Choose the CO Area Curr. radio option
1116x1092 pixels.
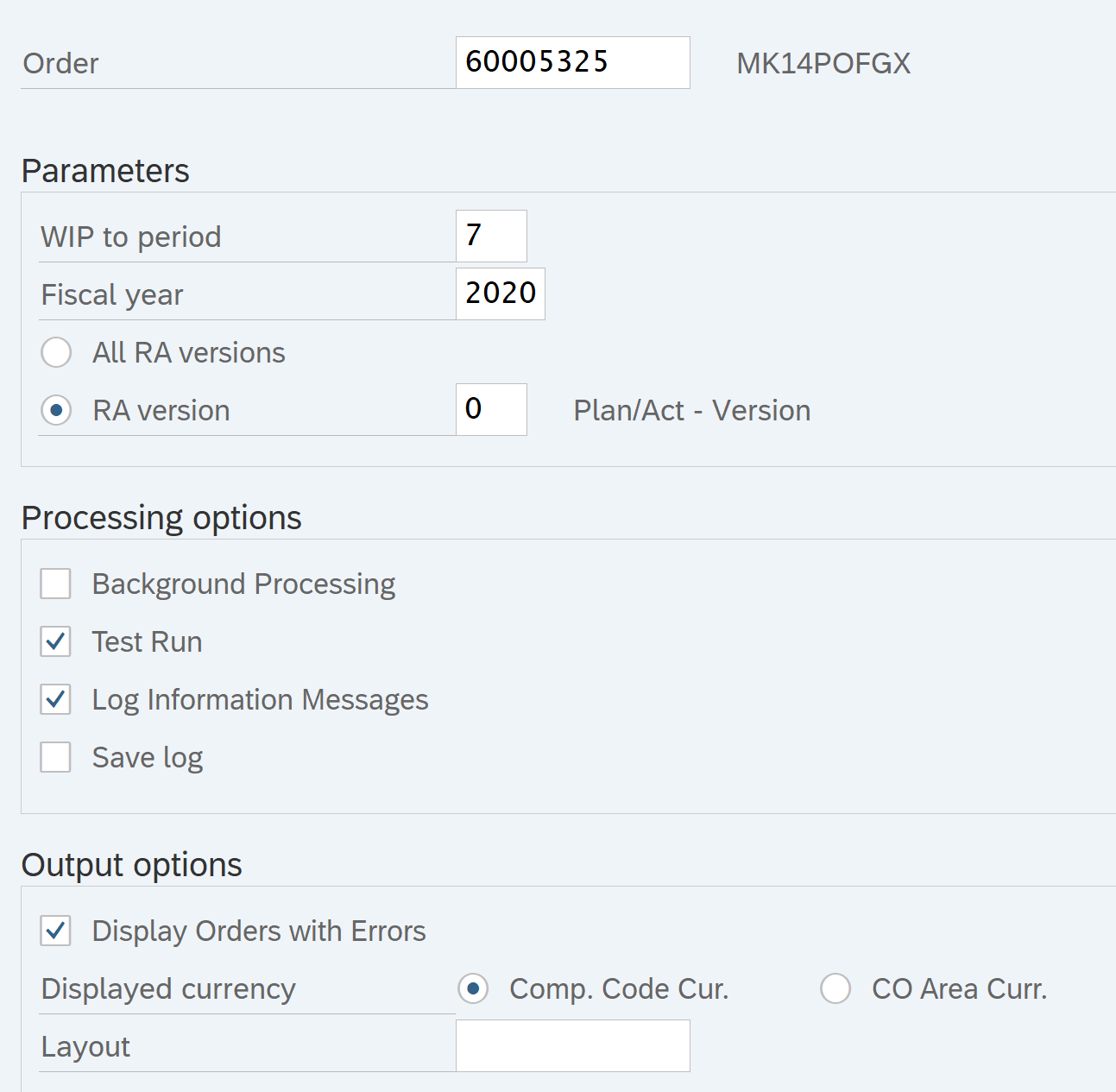pos(835,988)
